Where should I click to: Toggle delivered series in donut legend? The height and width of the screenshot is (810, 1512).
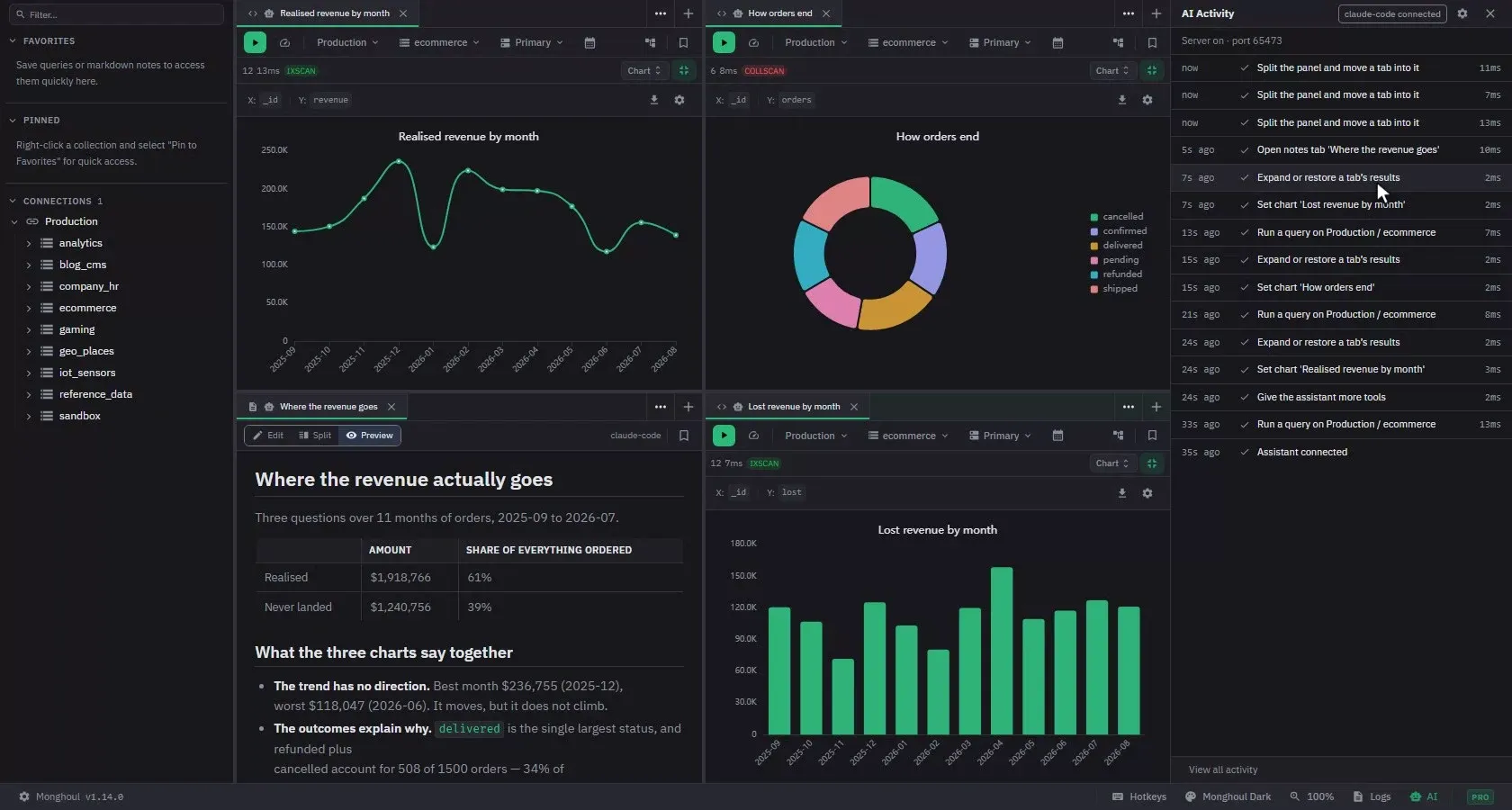pyautogui.click(x=1116, y=246)
